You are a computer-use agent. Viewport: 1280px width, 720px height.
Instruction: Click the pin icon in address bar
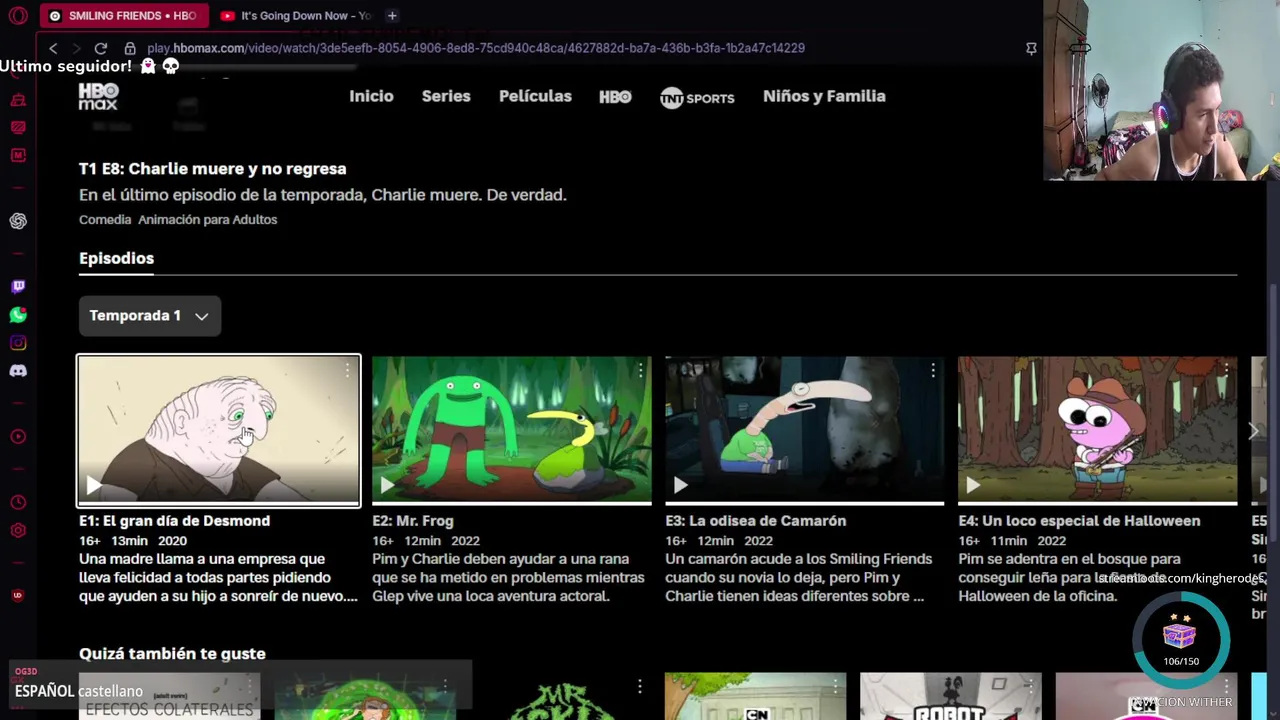tap(1031, 48)
